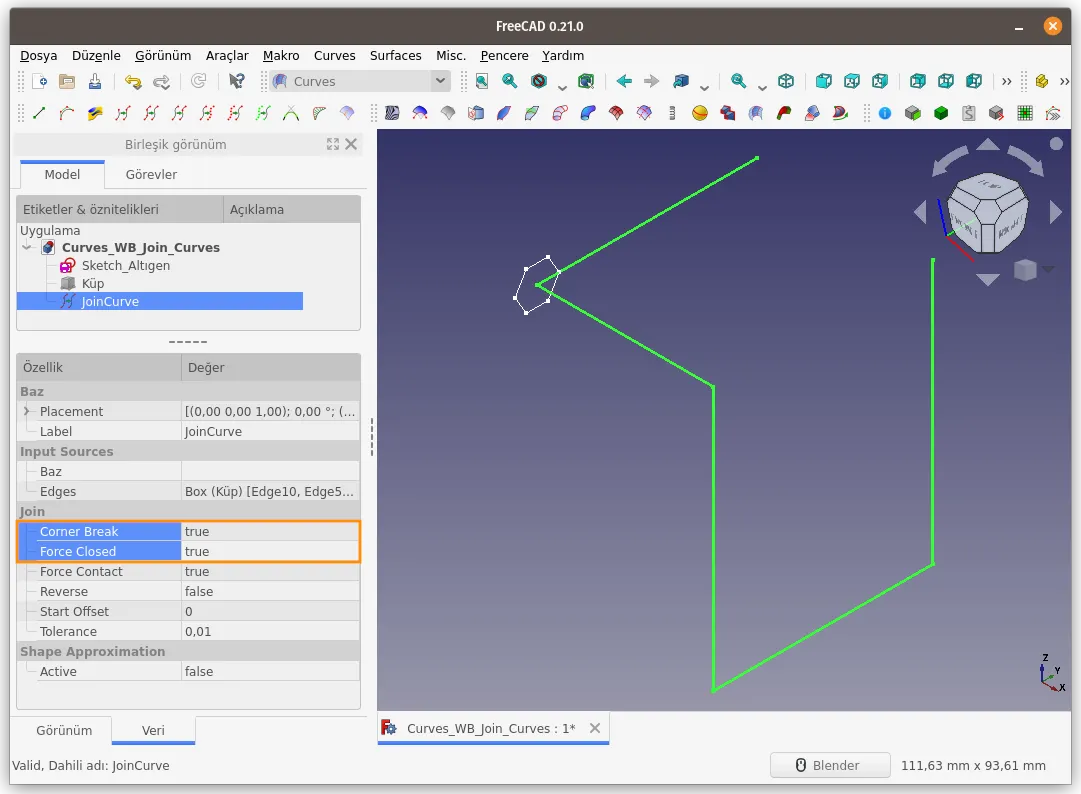Image resolution: width=1081 pixels, height=794 pixels.
Task: Open the draw style icon
Action: [x=539, y=81]
